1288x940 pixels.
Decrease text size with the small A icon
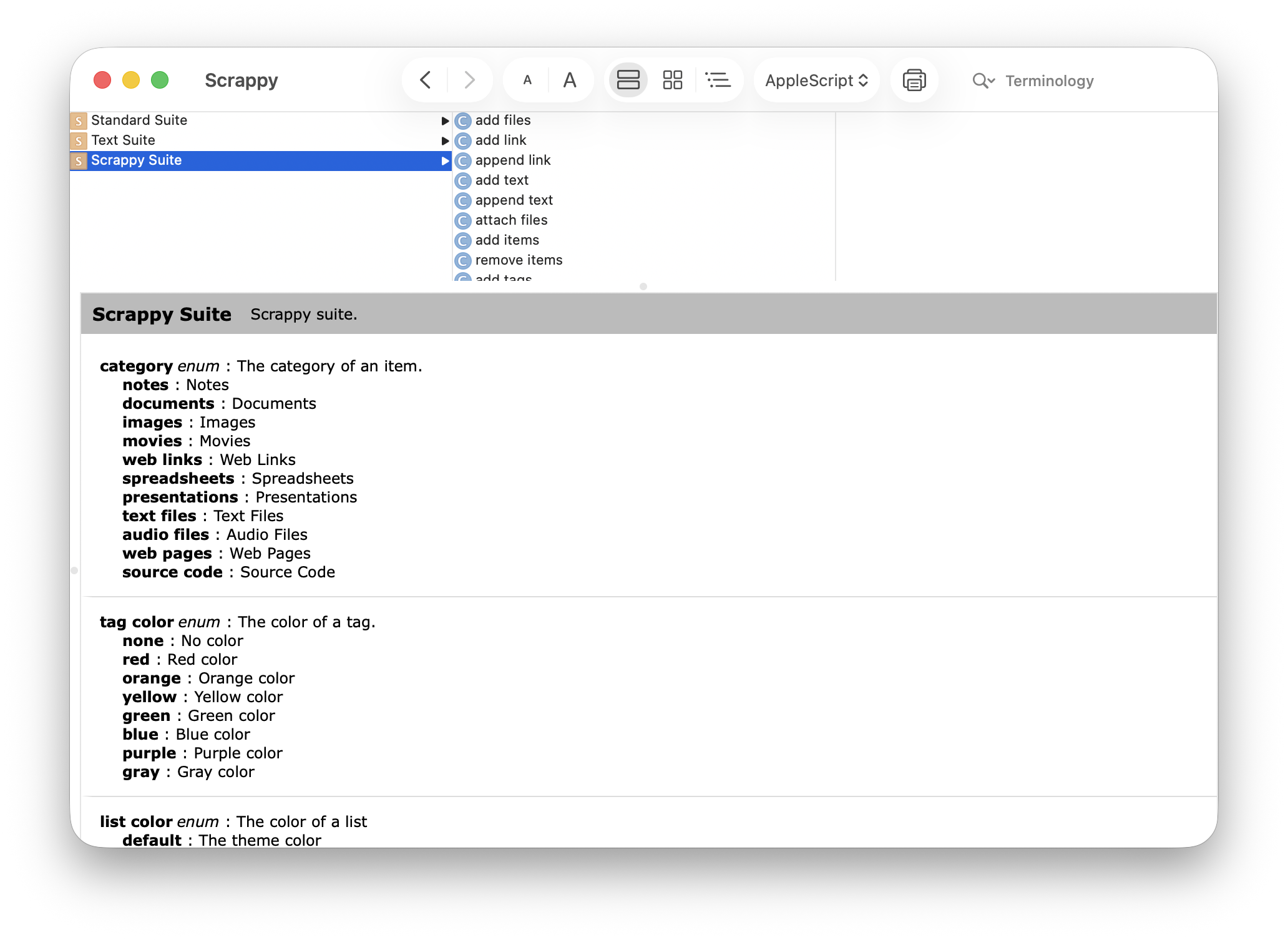(527, 80)
